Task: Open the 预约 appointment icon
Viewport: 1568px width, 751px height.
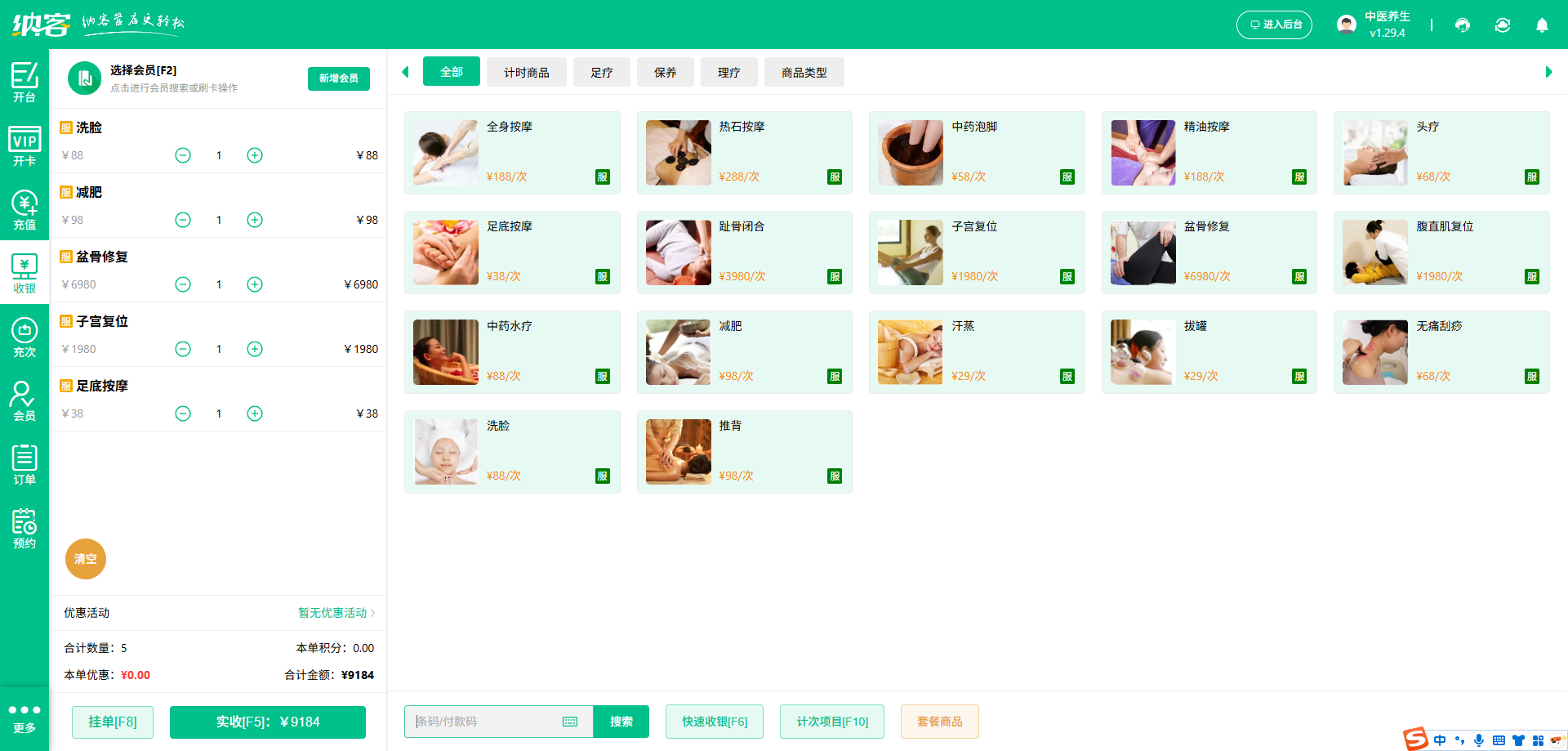Action: coord(24,528)
